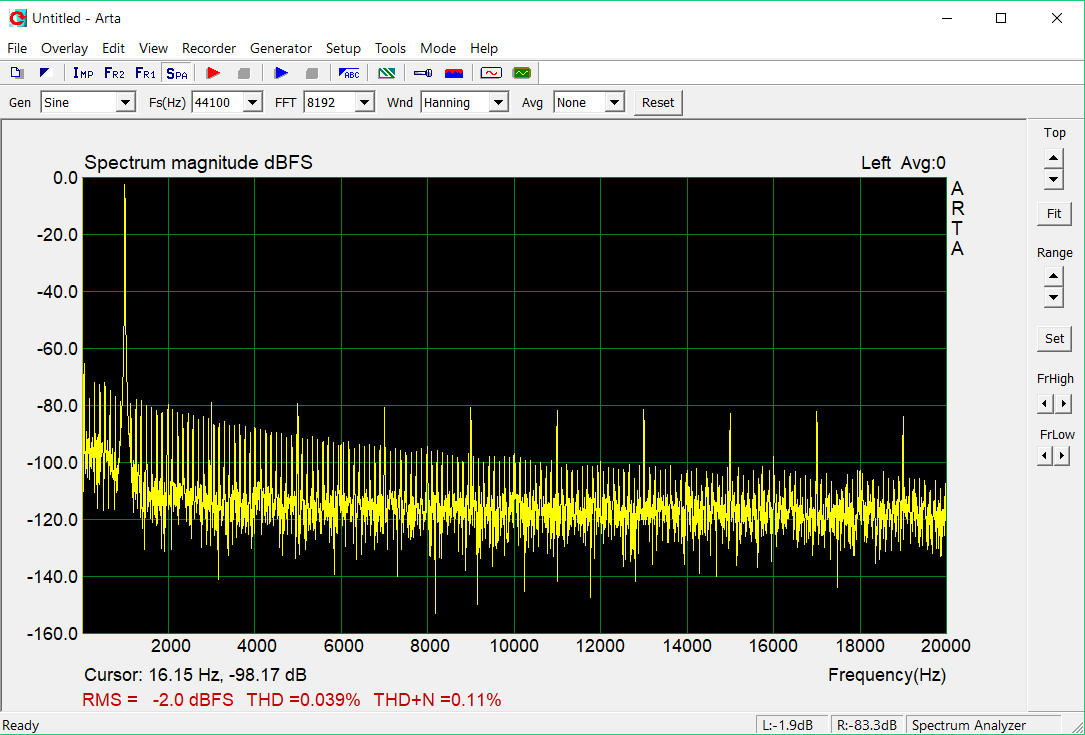Screen dimensions: 1085x735
Task: Click the '10000' frequency axis tick label
Action: click(x=514, y=646)
